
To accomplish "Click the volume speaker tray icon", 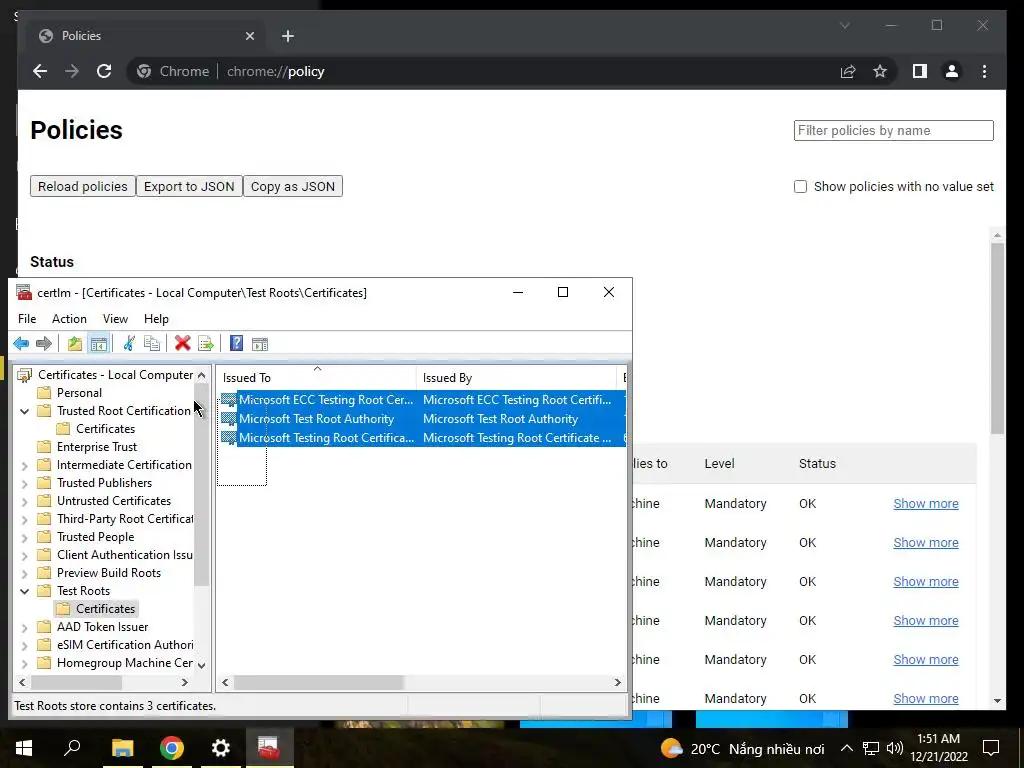I will [895, 748].
